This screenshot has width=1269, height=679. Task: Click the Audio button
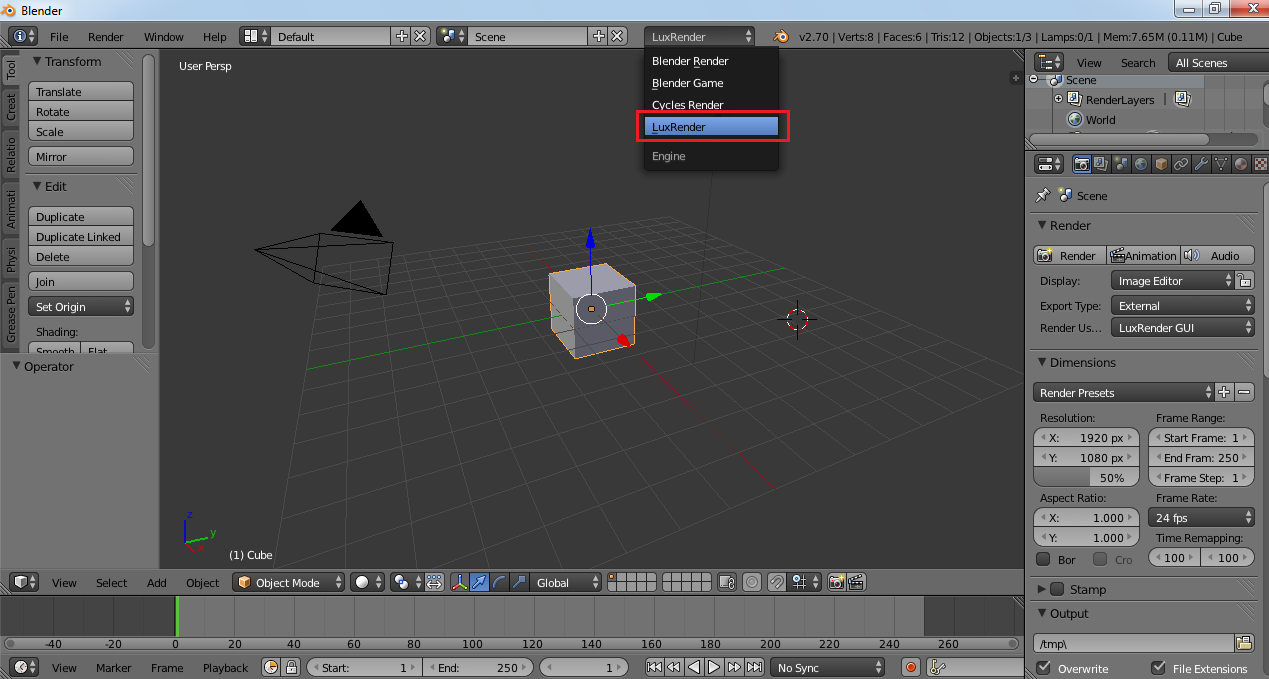pyautogui.click(x=1218, y=255)
